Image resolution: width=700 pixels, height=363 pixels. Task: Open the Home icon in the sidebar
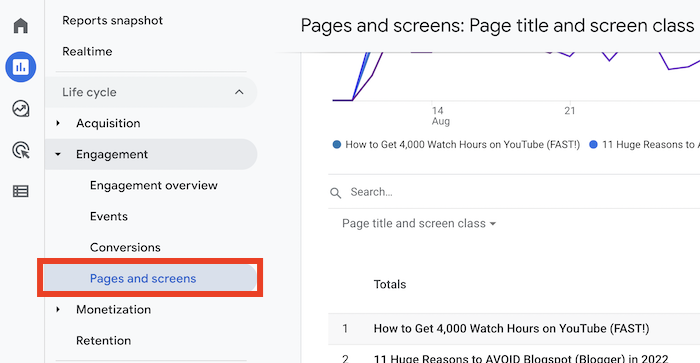[x=21, y=25]
